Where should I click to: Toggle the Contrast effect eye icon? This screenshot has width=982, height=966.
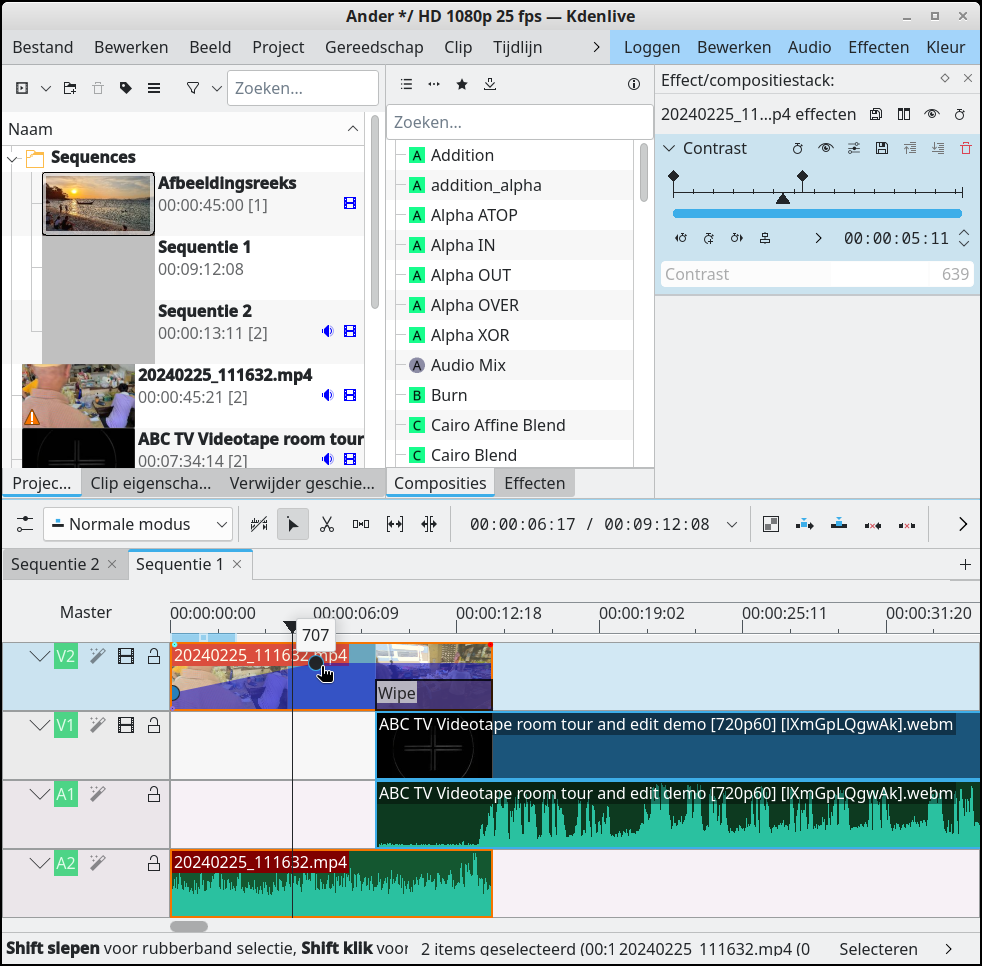[825, 148]
